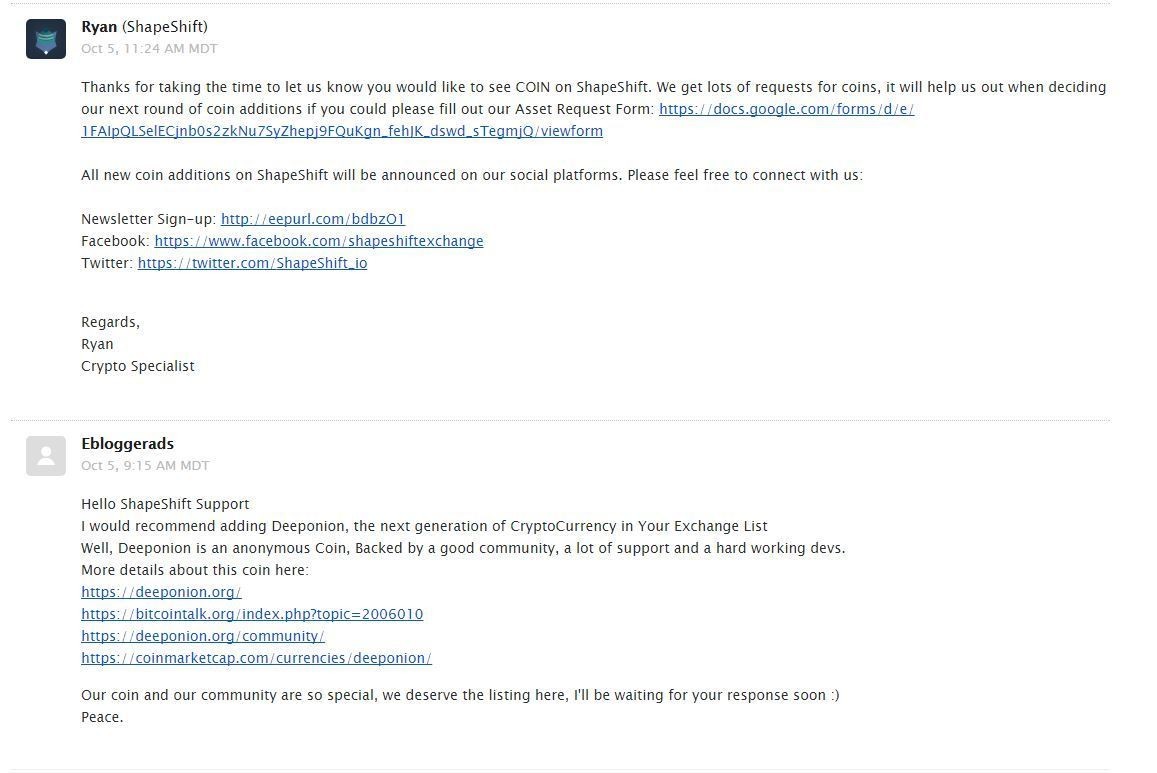The width and height of the screenshot is (1157, 773).
Task: Click the Ebloggerads author name
Action: point(127,444)
